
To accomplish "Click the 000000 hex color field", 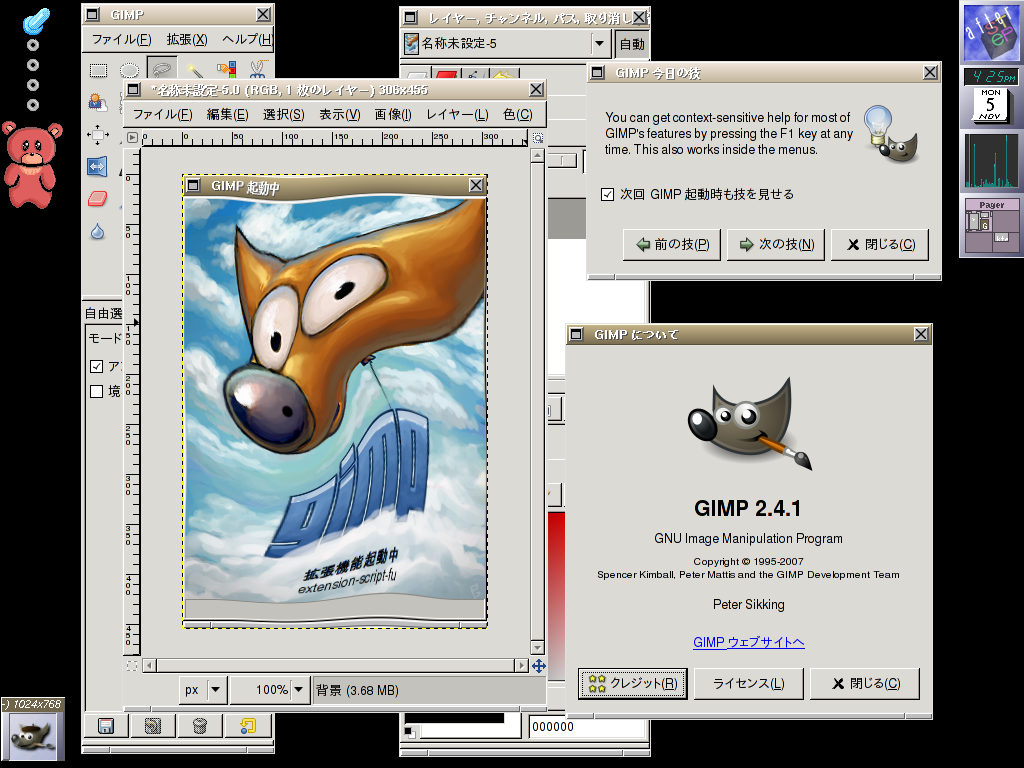I will tap(586, 726).
